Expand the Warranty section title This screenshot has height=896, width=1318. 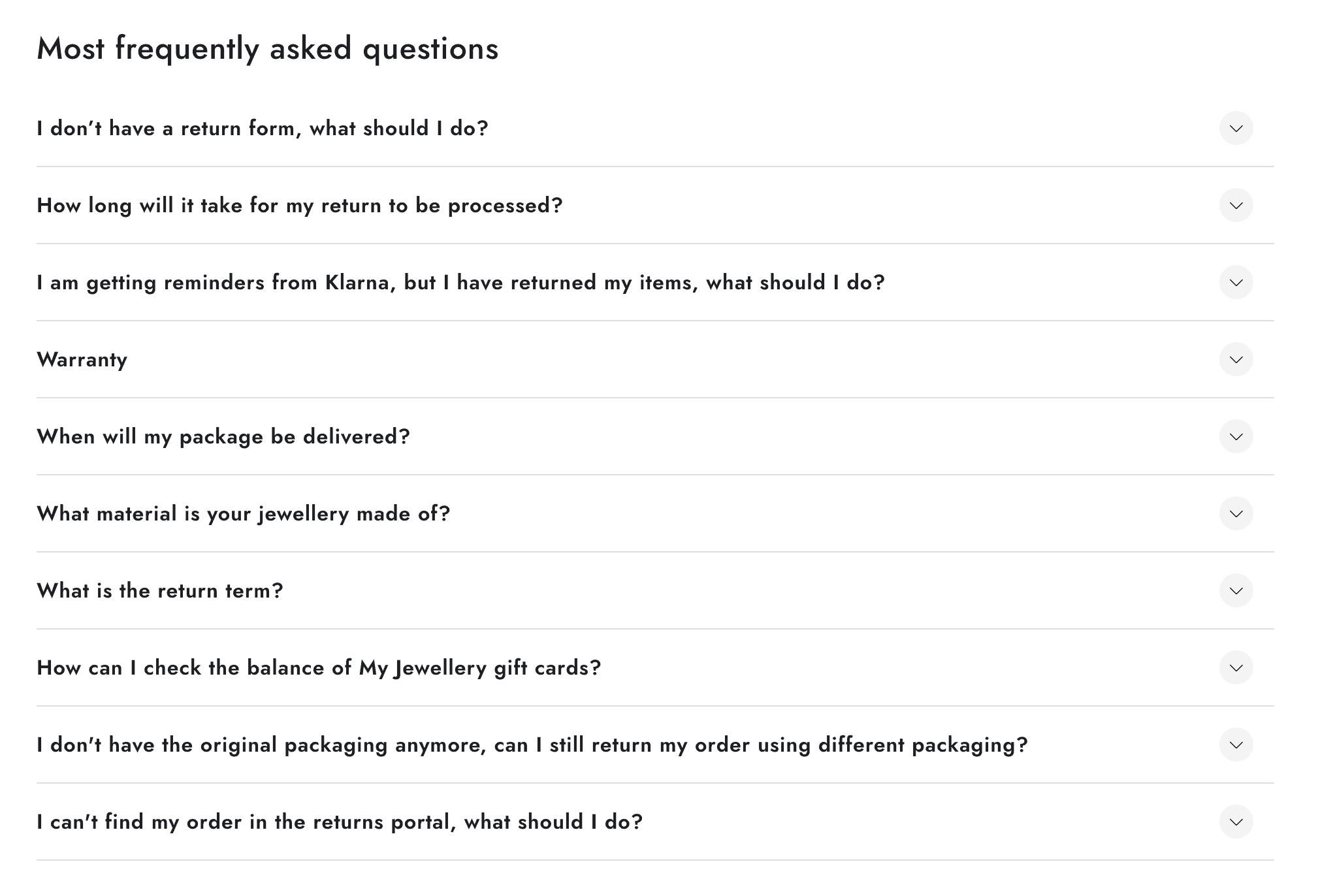pos(82,359)
